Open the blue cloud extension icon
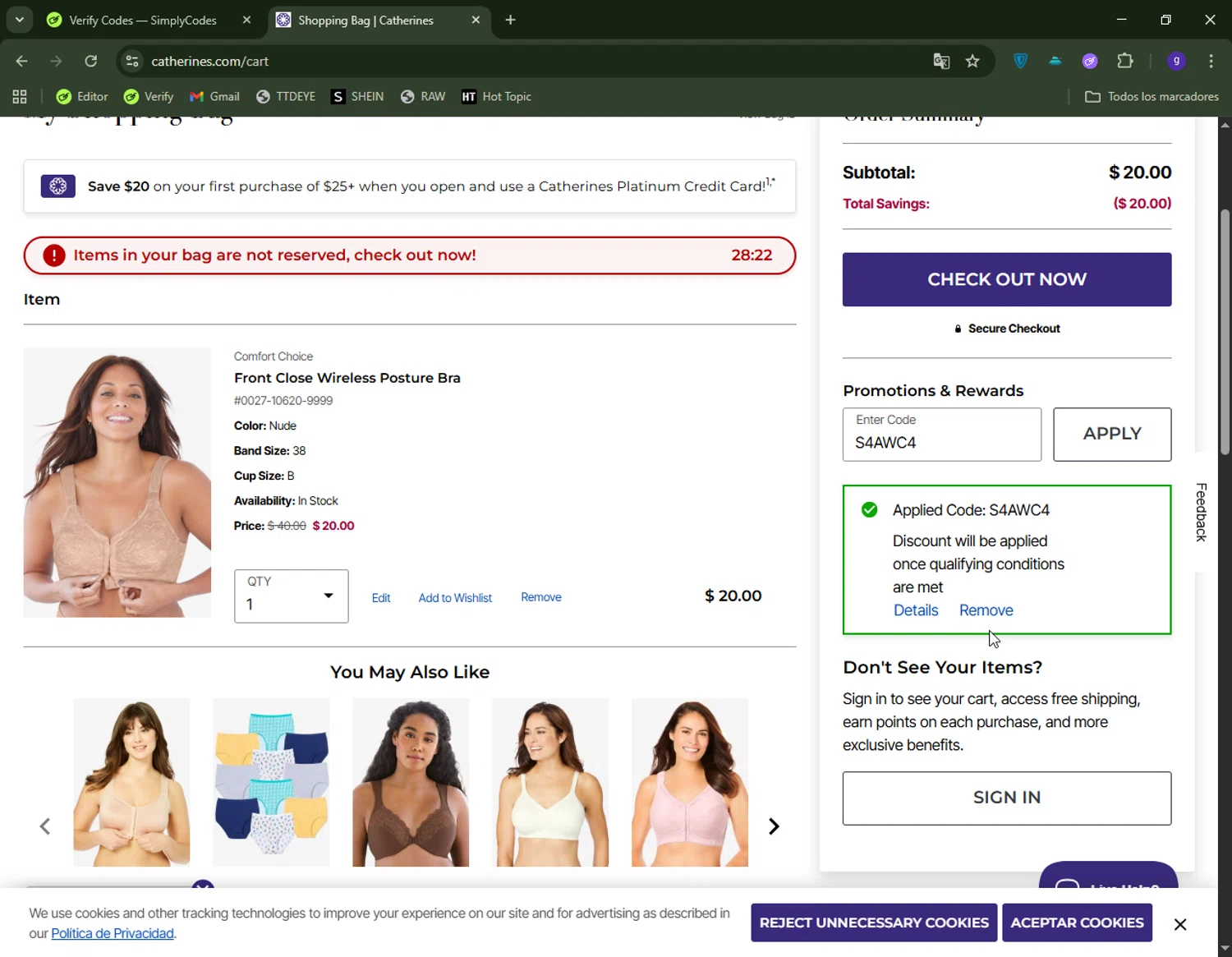 [1055, 61]
